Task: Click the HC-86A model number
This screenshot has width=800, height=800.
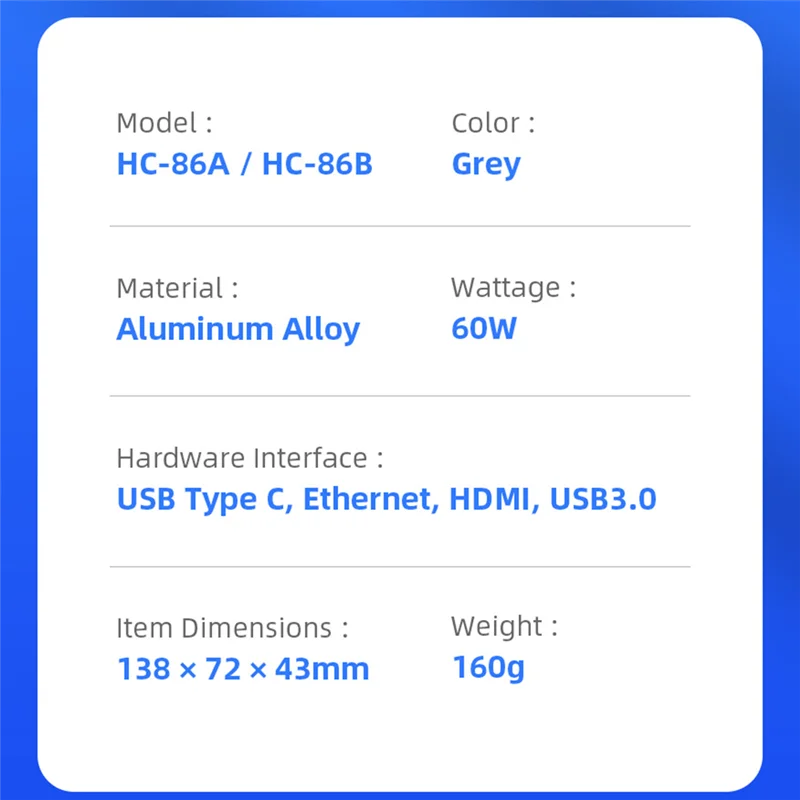Action: pyautogui.click(x=173, y=164)
